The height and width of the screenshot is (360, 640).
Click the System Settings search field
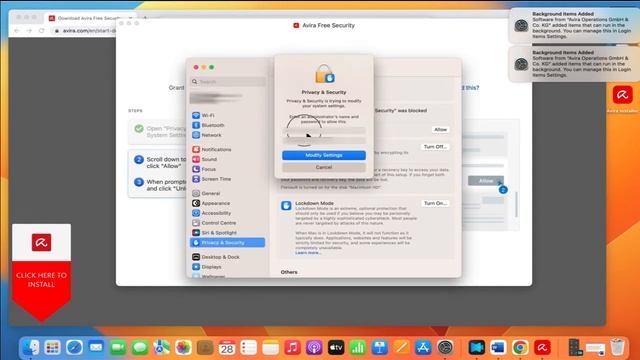tap(228, 82)
